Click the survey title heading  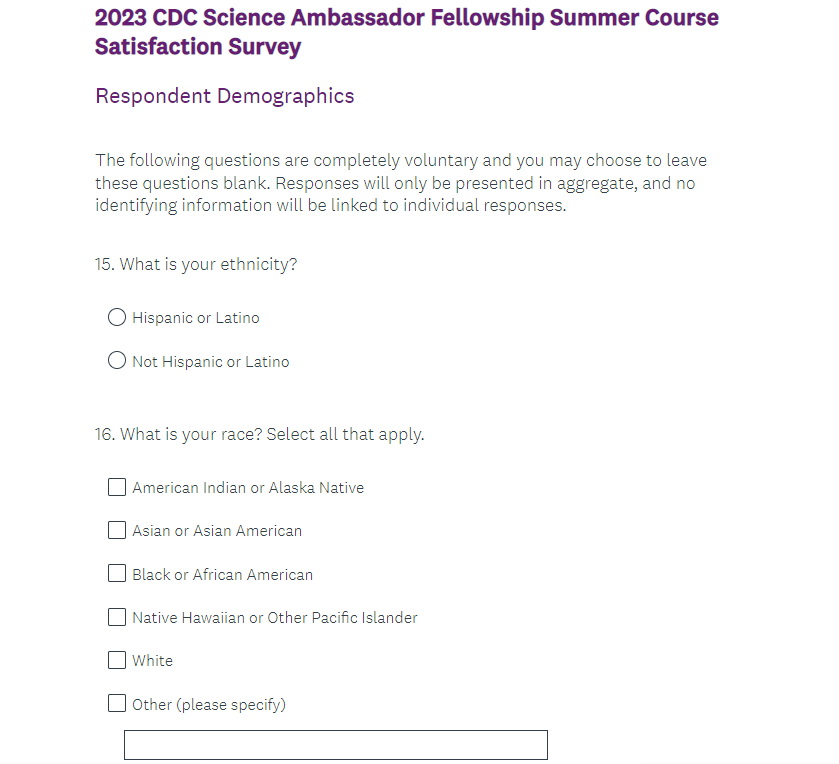point(406,32)
